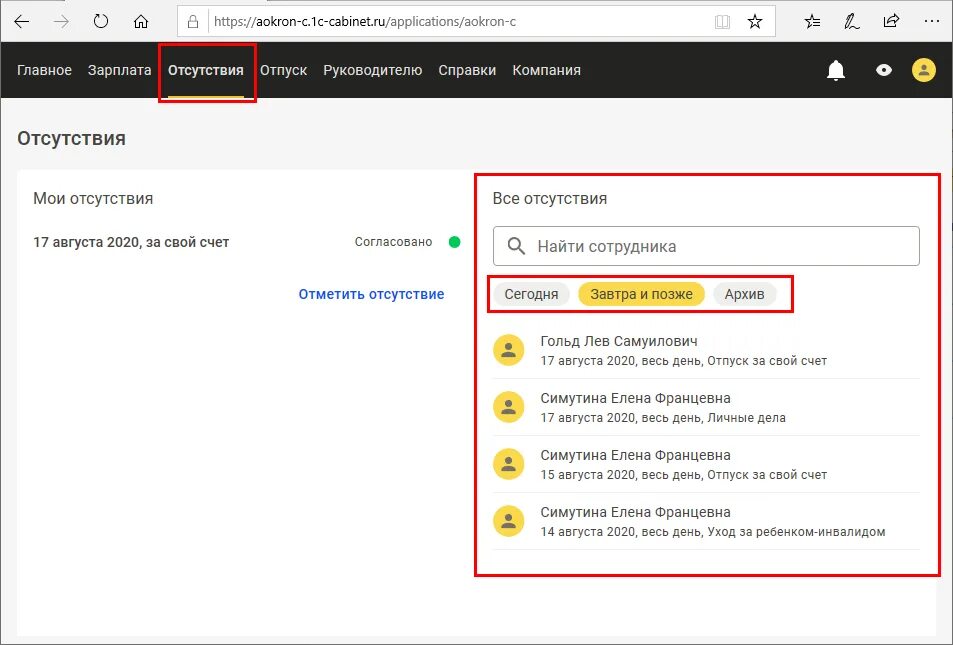Select the Архив filter chip

(745, 294)
